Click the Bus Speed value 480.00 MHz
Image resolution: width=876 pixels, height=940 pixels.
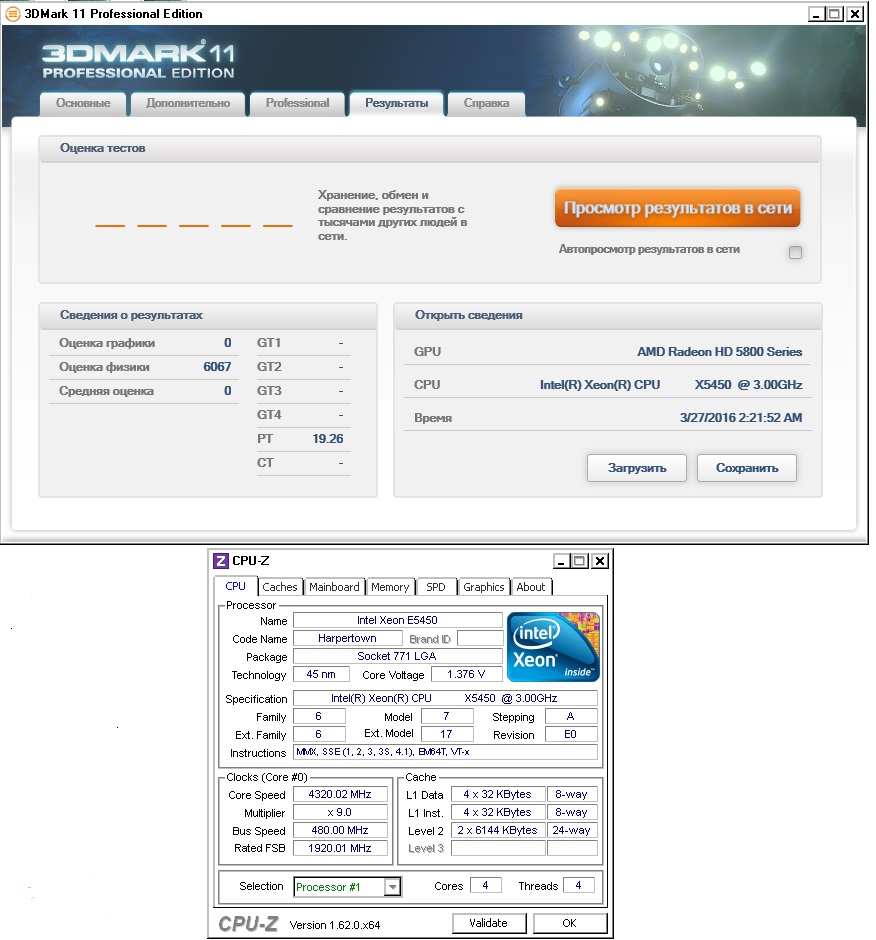[340, 830]
